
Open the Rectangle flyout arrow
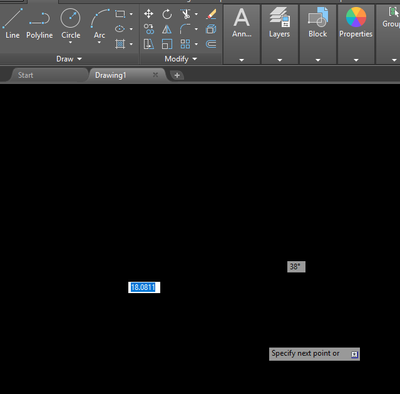point(131,14)
